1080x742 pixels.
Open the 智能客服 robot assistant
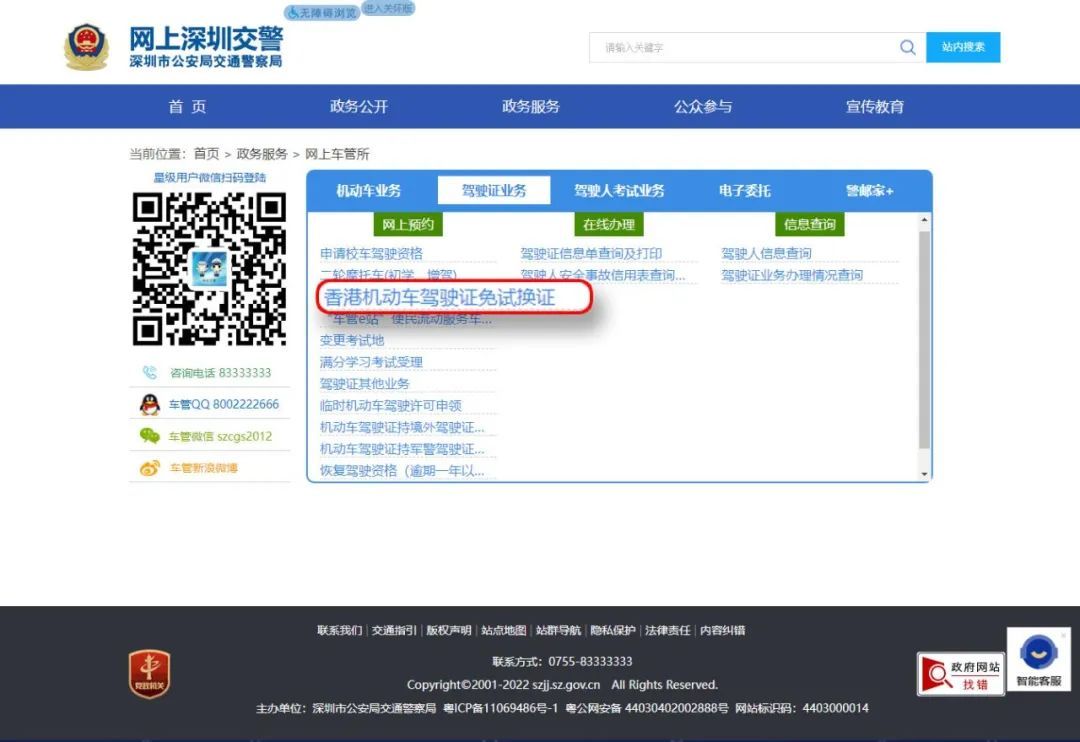click(x=1038, y=660)
